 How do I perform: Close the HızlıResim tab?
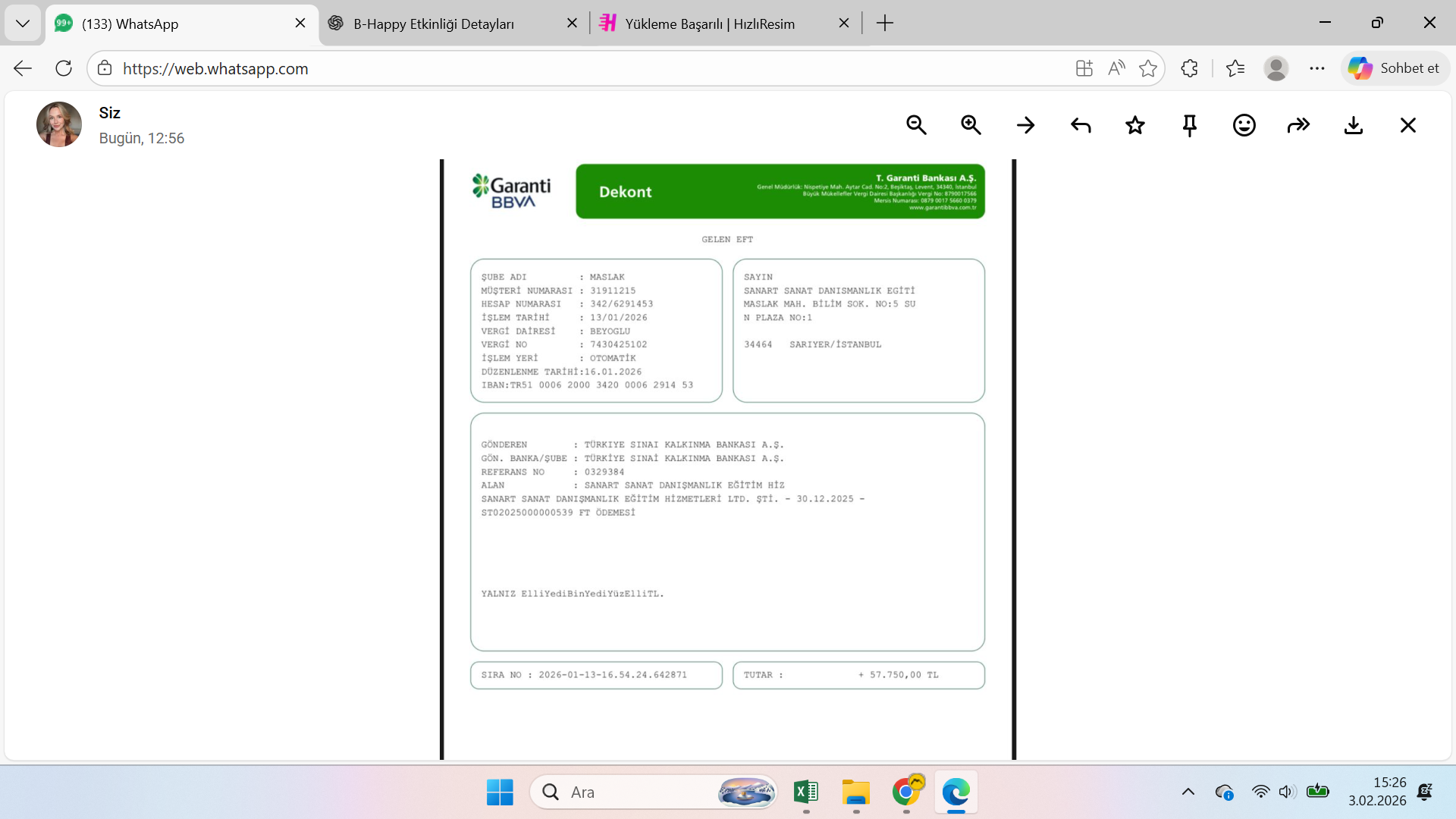pyautogui.click(x=844, y=24)
